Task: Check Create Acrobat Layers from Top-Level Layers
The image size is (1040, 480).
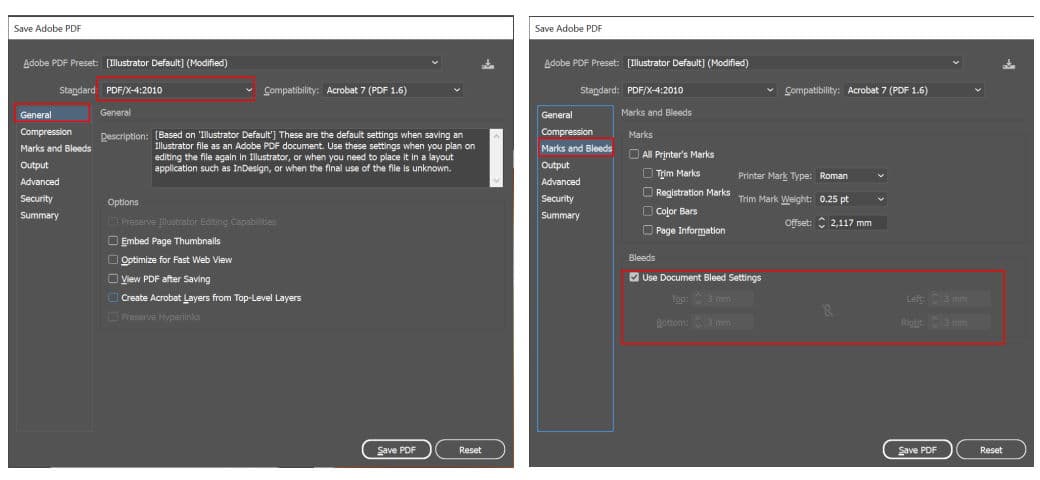Action: click(113, 298)
